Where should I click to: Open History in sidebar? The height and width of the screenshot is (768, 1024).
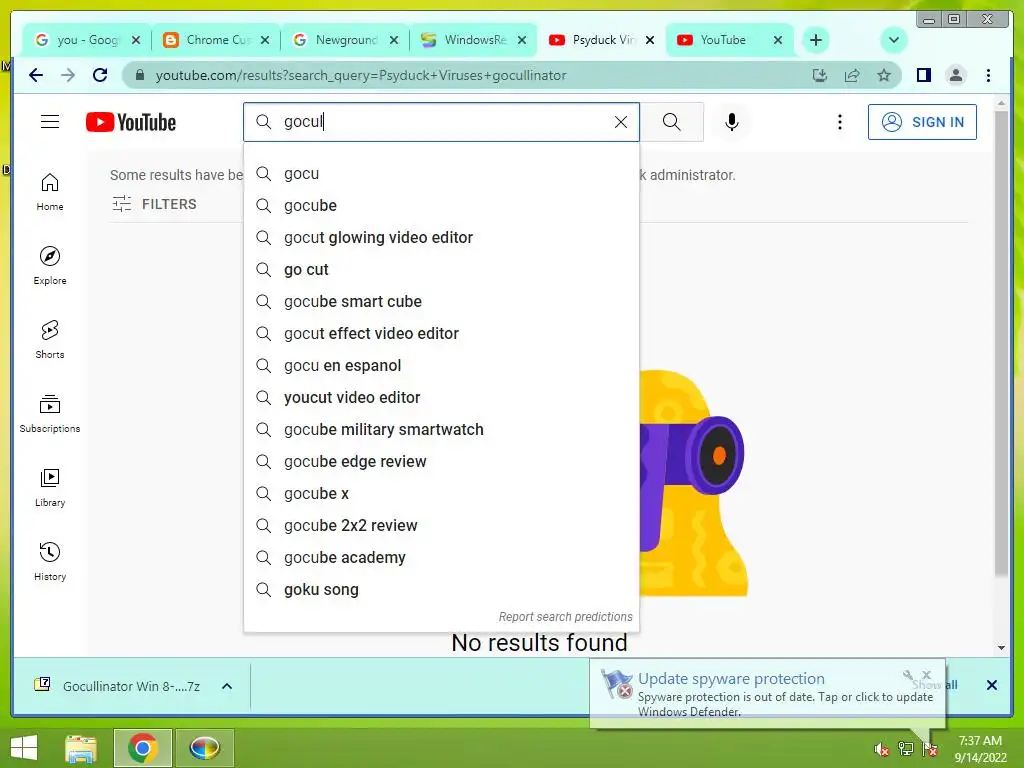[50, 562]
